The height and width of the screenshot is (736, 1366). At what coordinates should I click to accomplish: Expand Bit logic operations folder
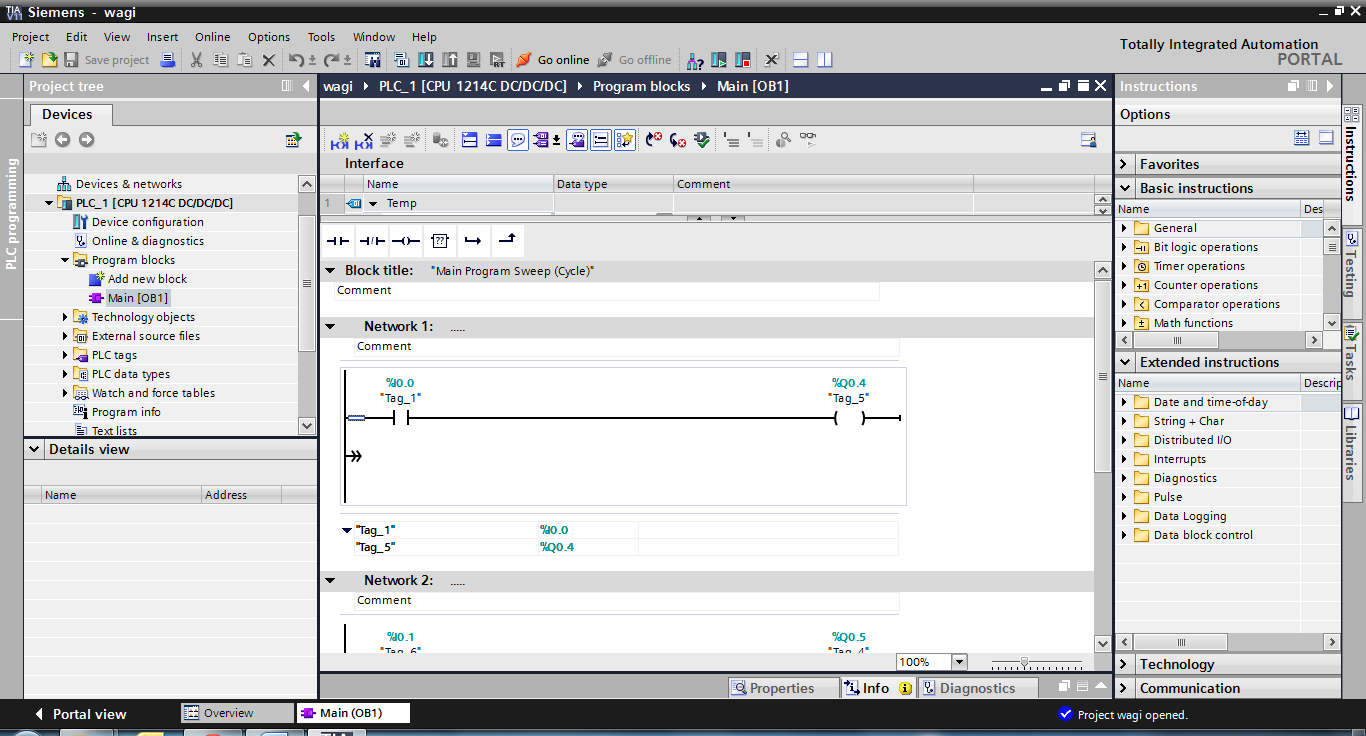tap(1124, 247)
